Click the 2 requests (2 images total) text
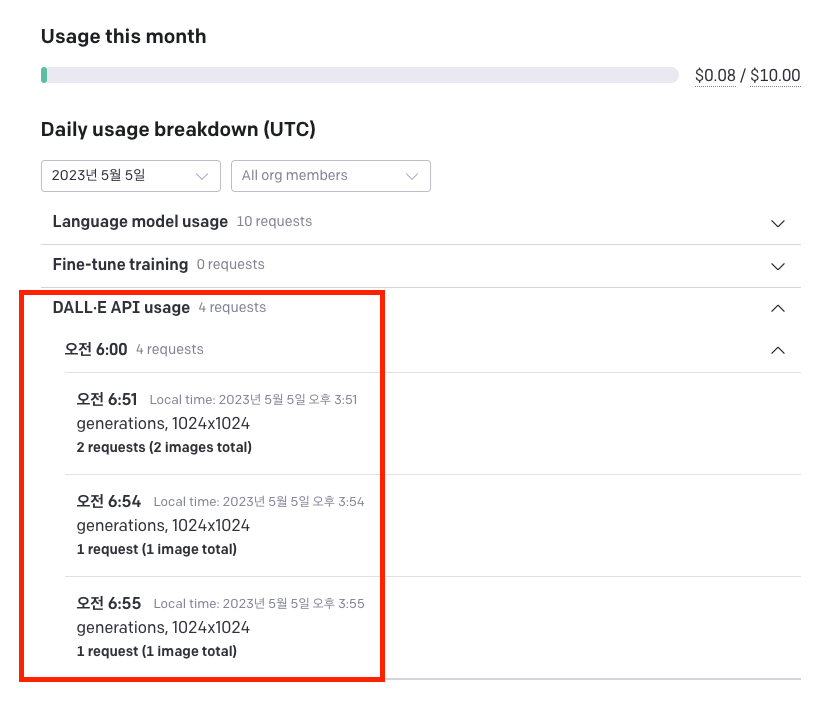The image size is (829, 704). tap(164, 447)
